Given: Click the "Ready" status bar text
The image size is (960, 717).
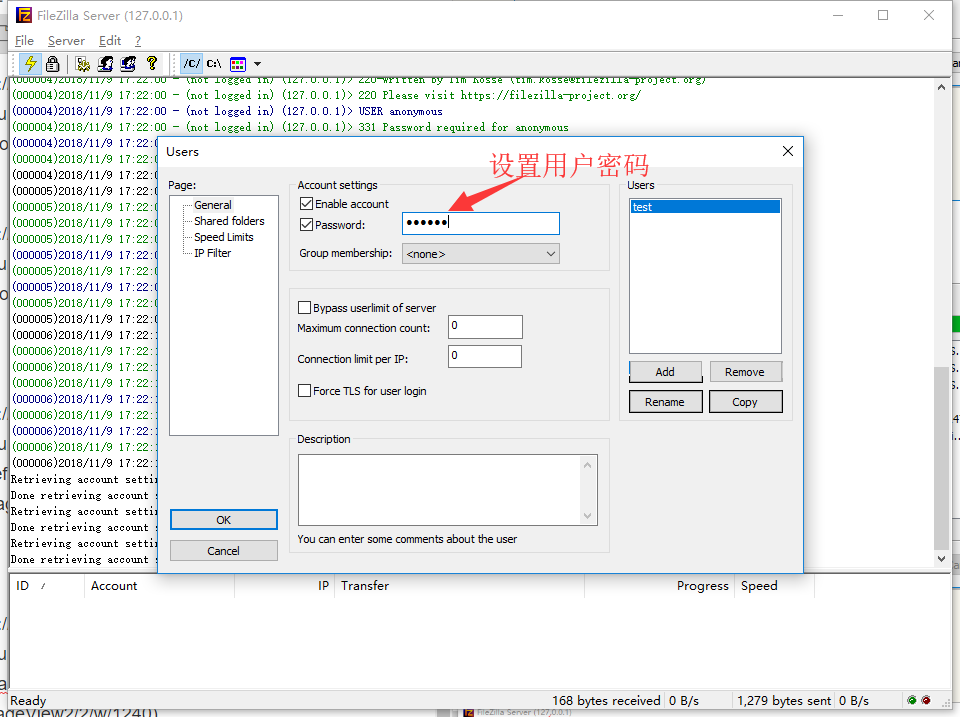Looking at the screenshot, I should tap(28, 700).
